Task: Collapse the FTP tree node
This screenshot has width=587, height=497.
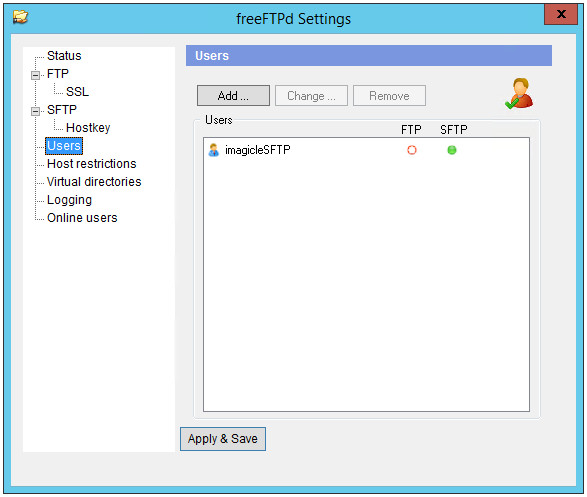Action: point(36,75)
